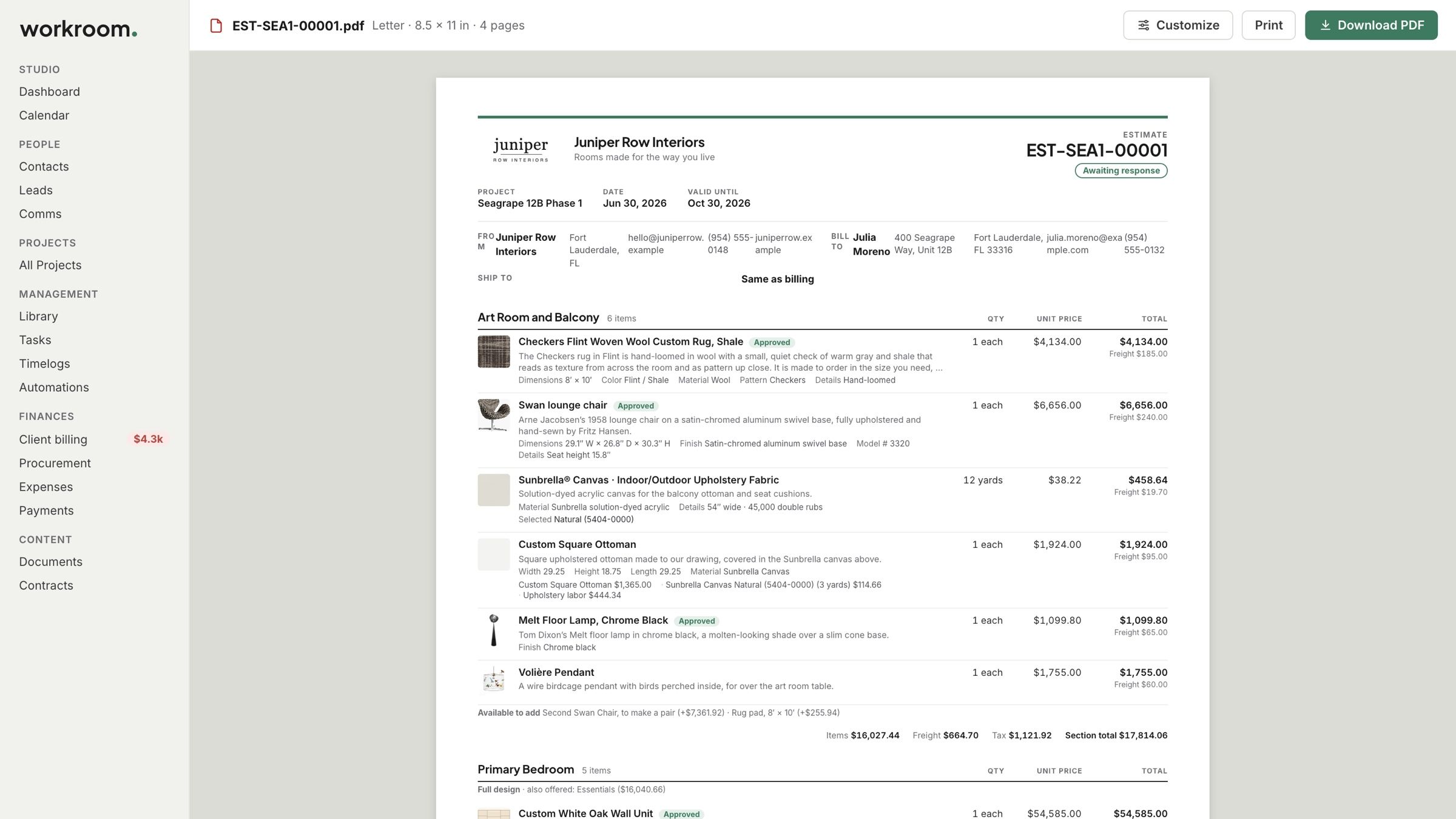Screen dimensions: 1456x819
Task: Navigate to Payments
Action: (x=46, y=510)
